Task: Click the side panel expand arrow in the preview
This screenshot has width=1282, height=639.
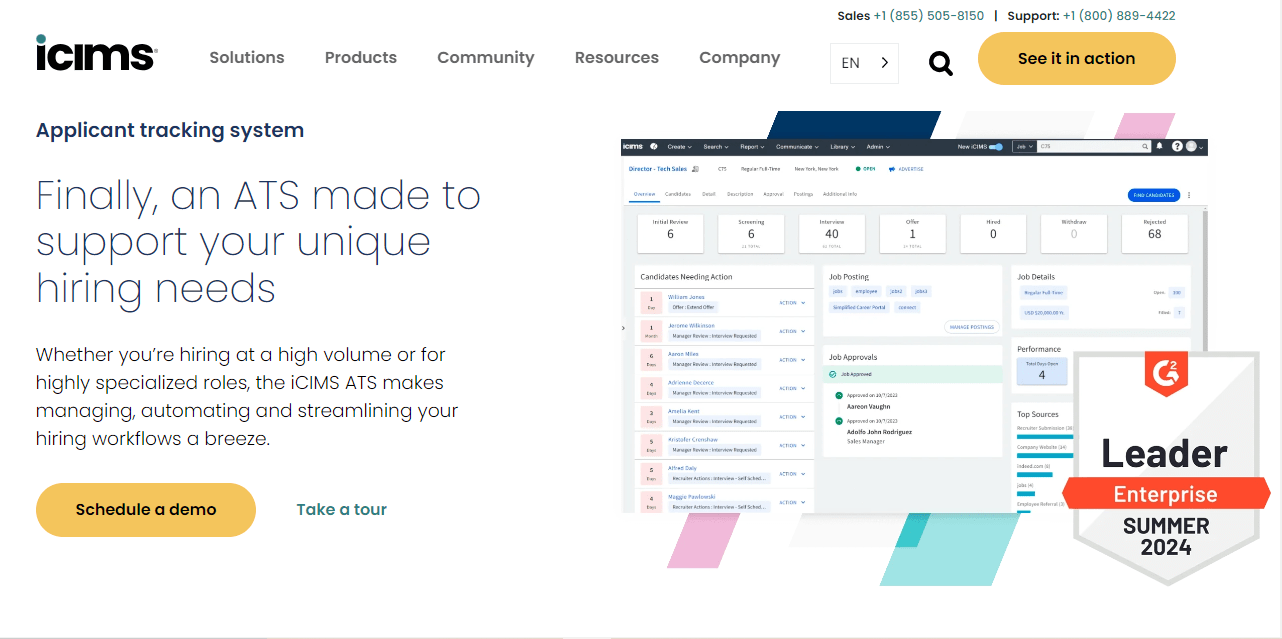Action: click(x=624, y=328)
